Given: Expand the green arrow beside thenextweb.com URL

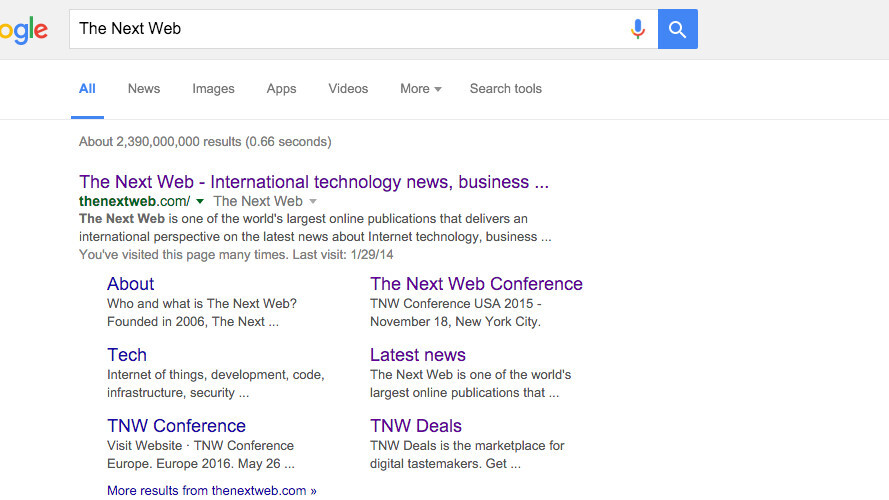Looking at the screenshot, I should click(201, 202).
